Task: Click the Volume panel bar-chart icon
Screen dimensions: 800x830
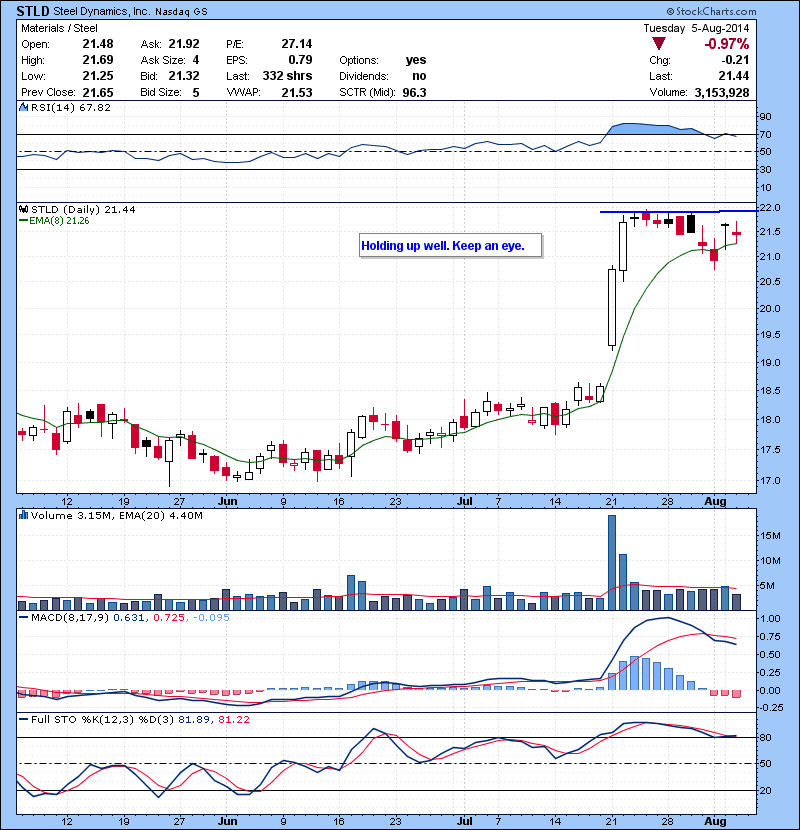Action: pyautogui.click(x=23, y=515)
